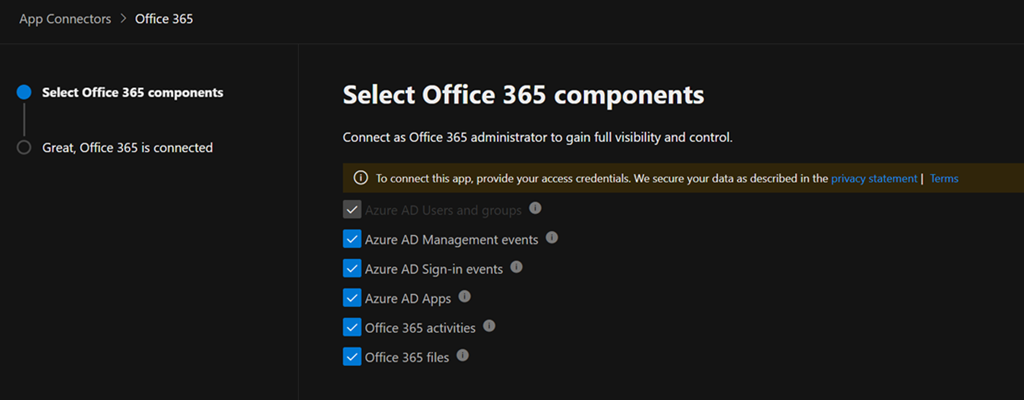The width and height of the screenshot is (1024, 400).
Task: Select the Office 365 breadcrumb item
Action: pos(164,20)
